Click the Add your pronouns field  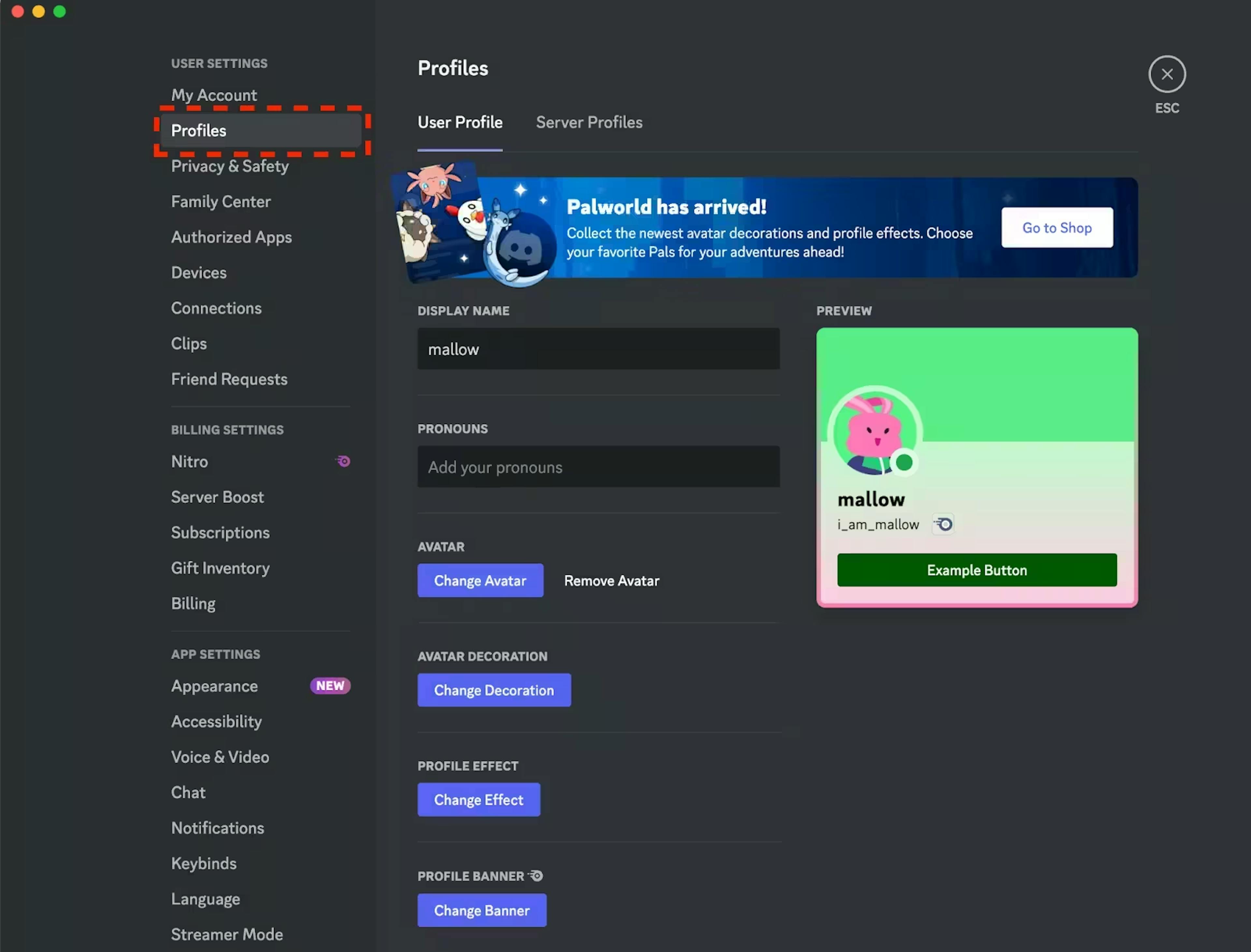pos(598,467)
